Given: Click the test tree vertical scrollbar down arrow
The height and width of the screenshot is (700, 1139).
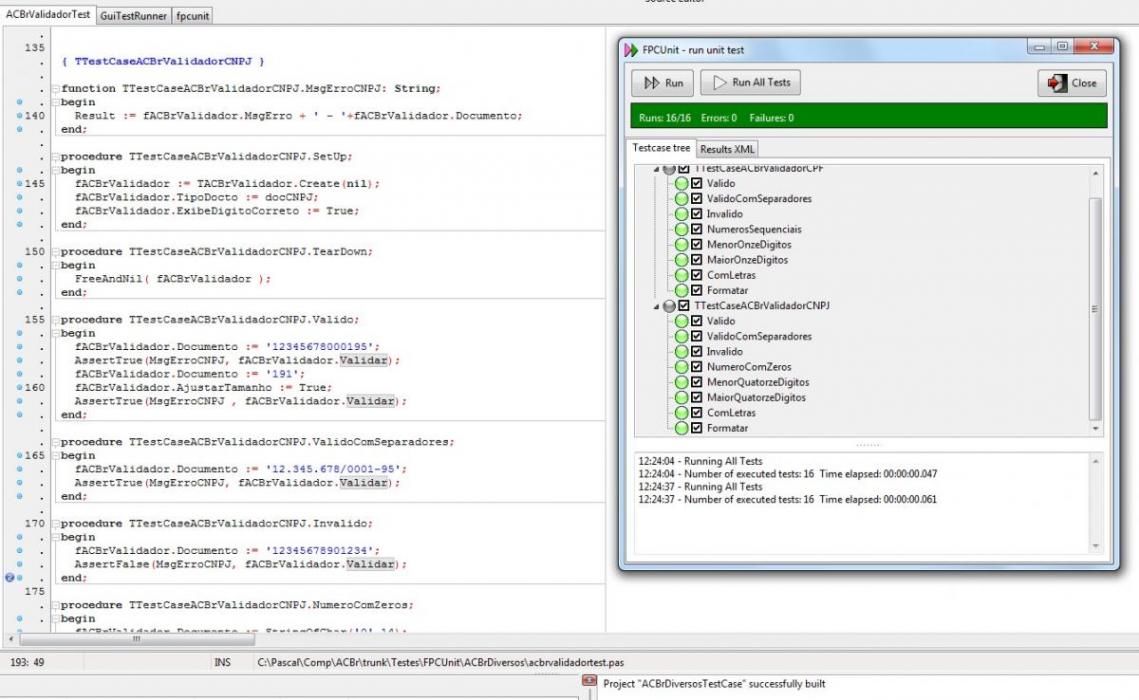Looking at the screenshot, I should click(1095, 429).
